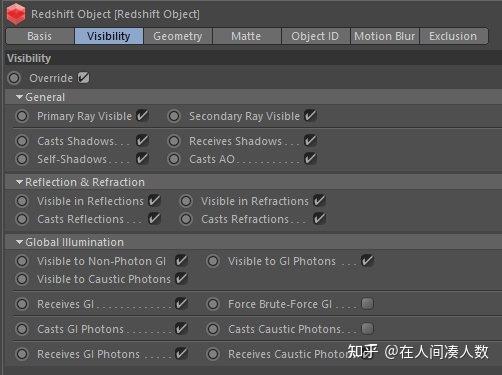Uncheck Secondary Ray Visible

310,116
